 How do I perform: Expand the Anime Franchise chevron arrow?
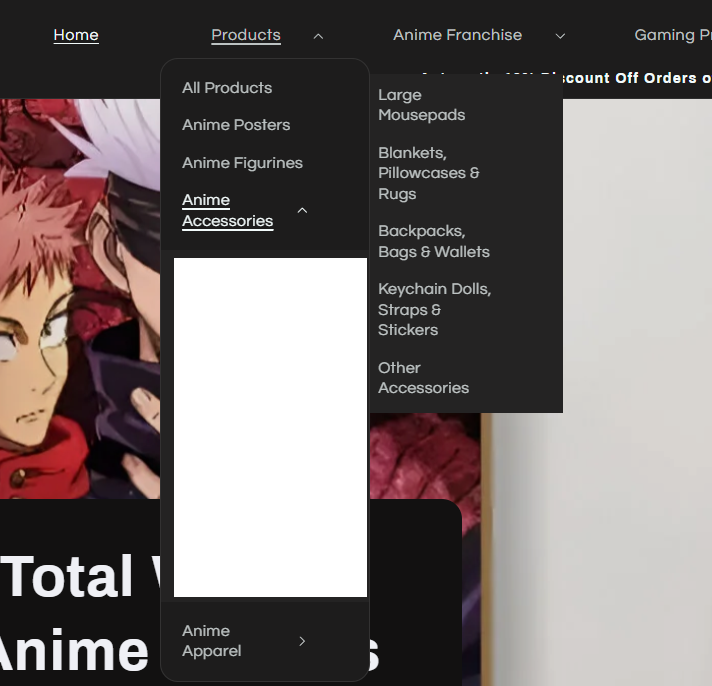pyautogui.click(x=560, y=36)
